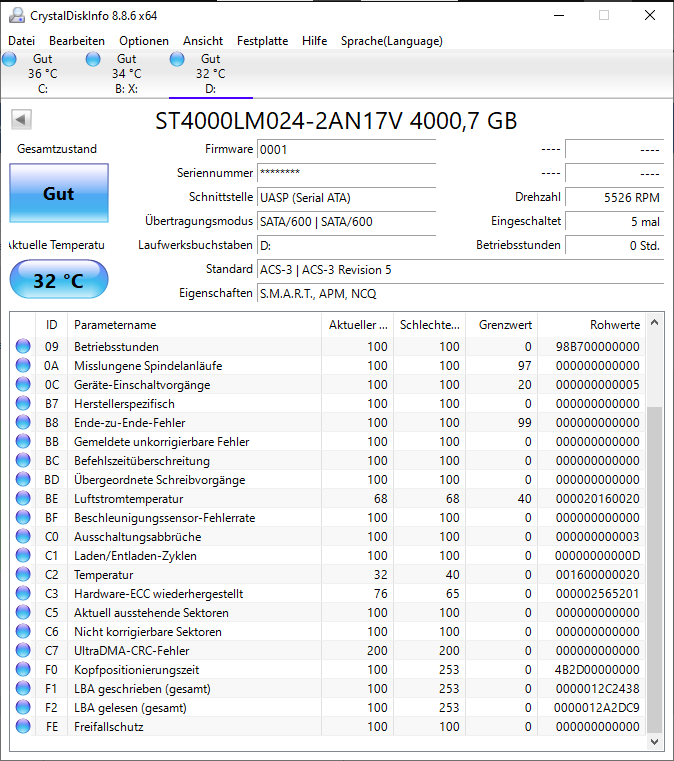Select raw value 000002565201 of Hardware-ECC
Viewport: 674px width, 761px height.
click(597, 594)
